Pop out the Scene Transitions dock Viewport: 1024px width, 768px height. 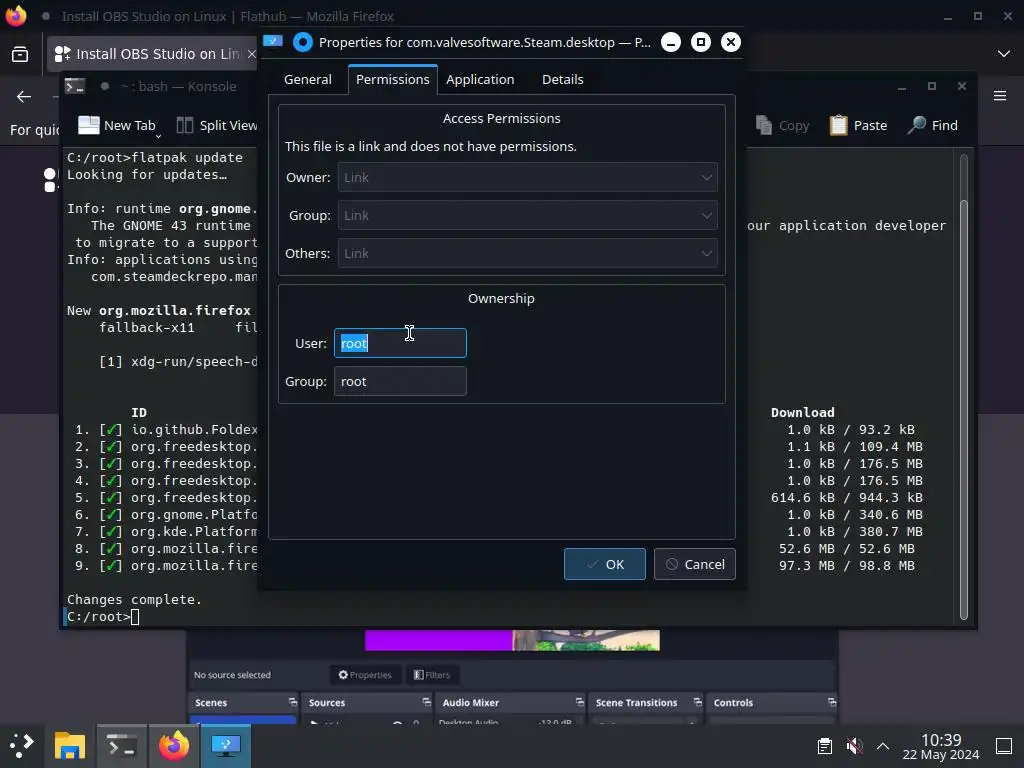[x=697, y=703]
